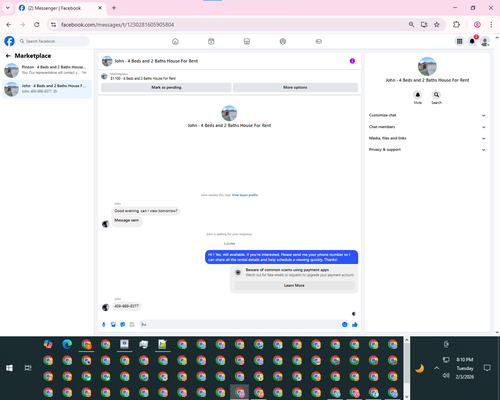Click the Mark as pending button
Screen dimensions: 500x400
(x=166, y=87)
